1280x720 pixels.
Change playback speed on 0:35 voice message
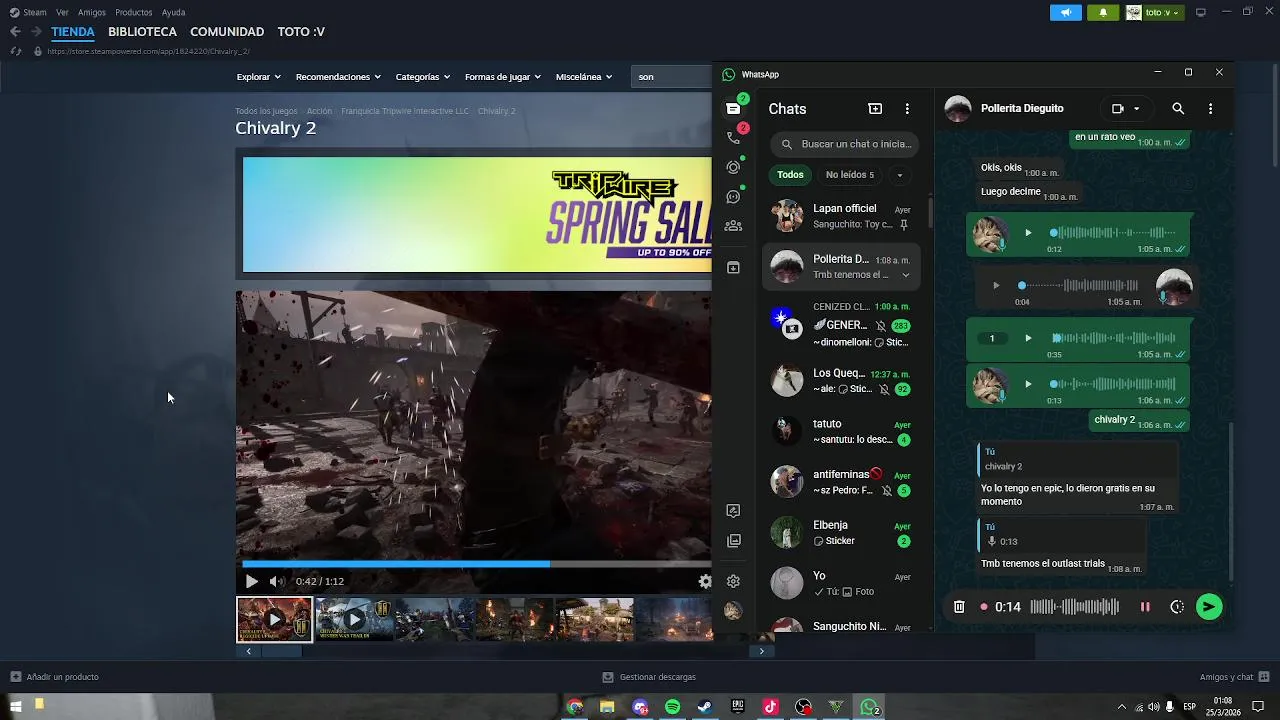click(992, 338)
